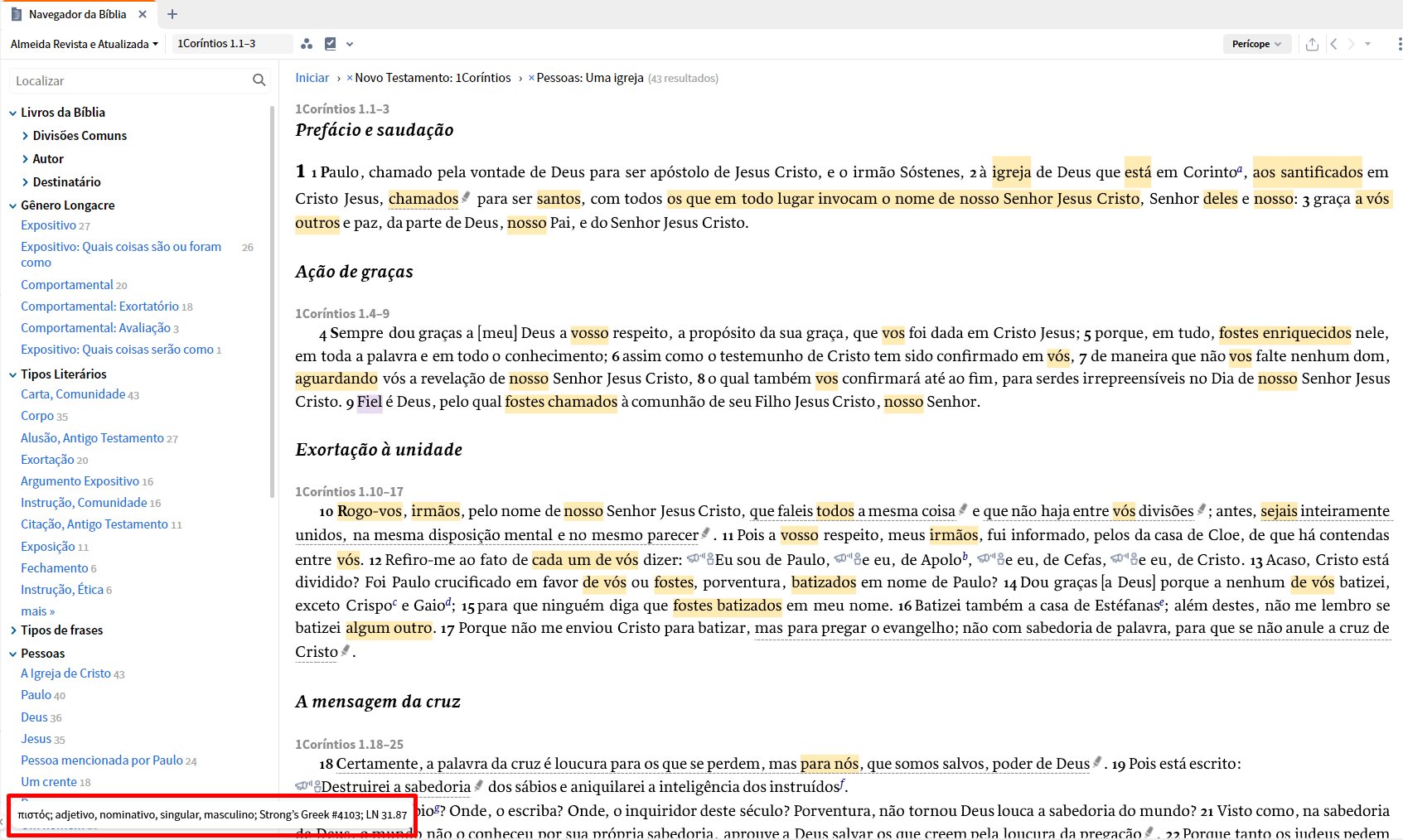
Task: Click sidebar vertical scrollbar
Action: pos(272,302)
